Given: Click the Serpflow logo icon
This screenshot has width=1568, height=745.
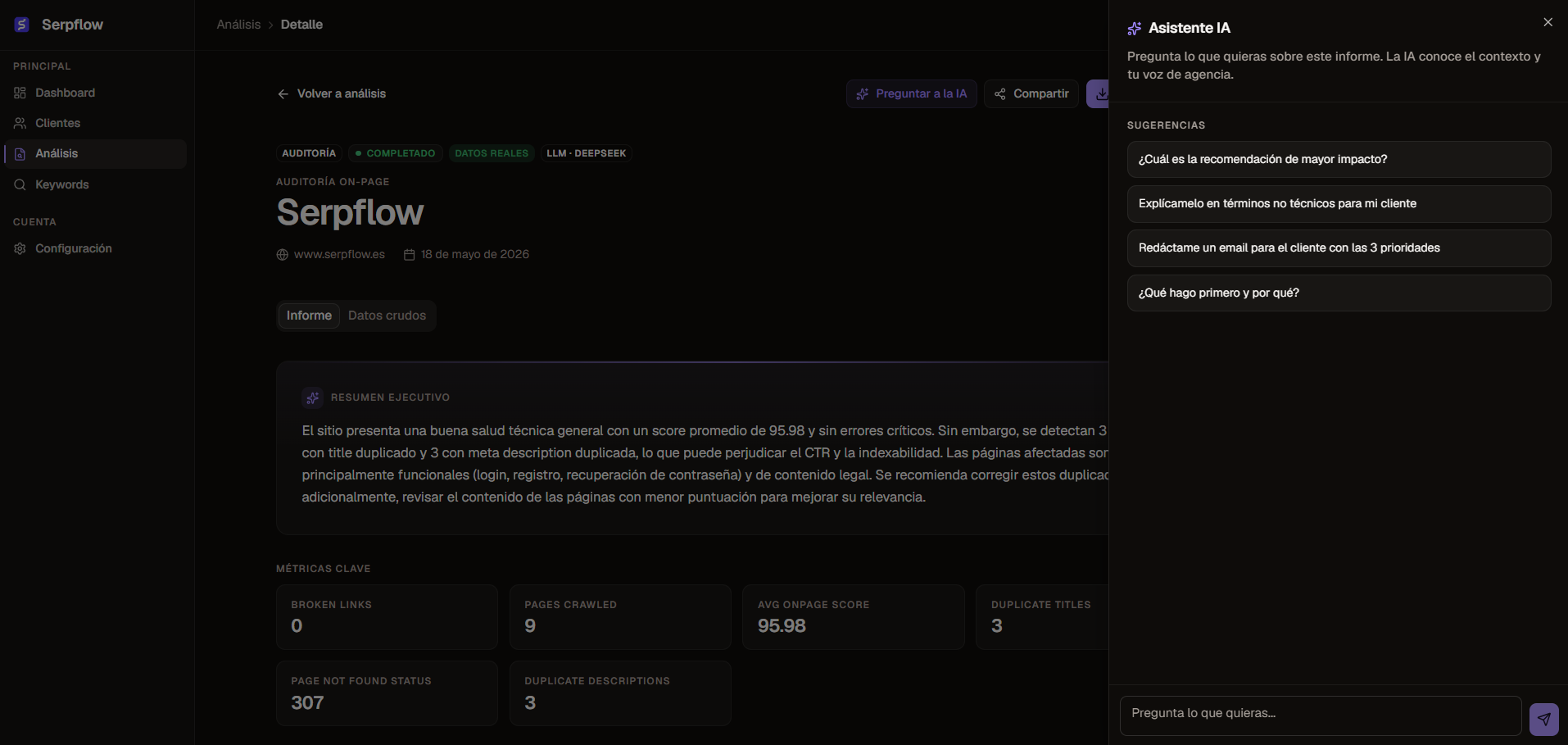Looking at the screenshot, I should (x=22, y=25).
